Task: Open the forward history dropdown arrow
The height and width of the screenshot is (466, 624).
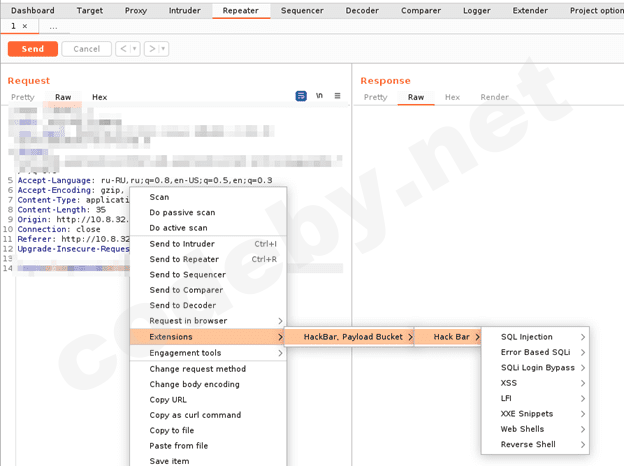Action: [x=163, y=49]
